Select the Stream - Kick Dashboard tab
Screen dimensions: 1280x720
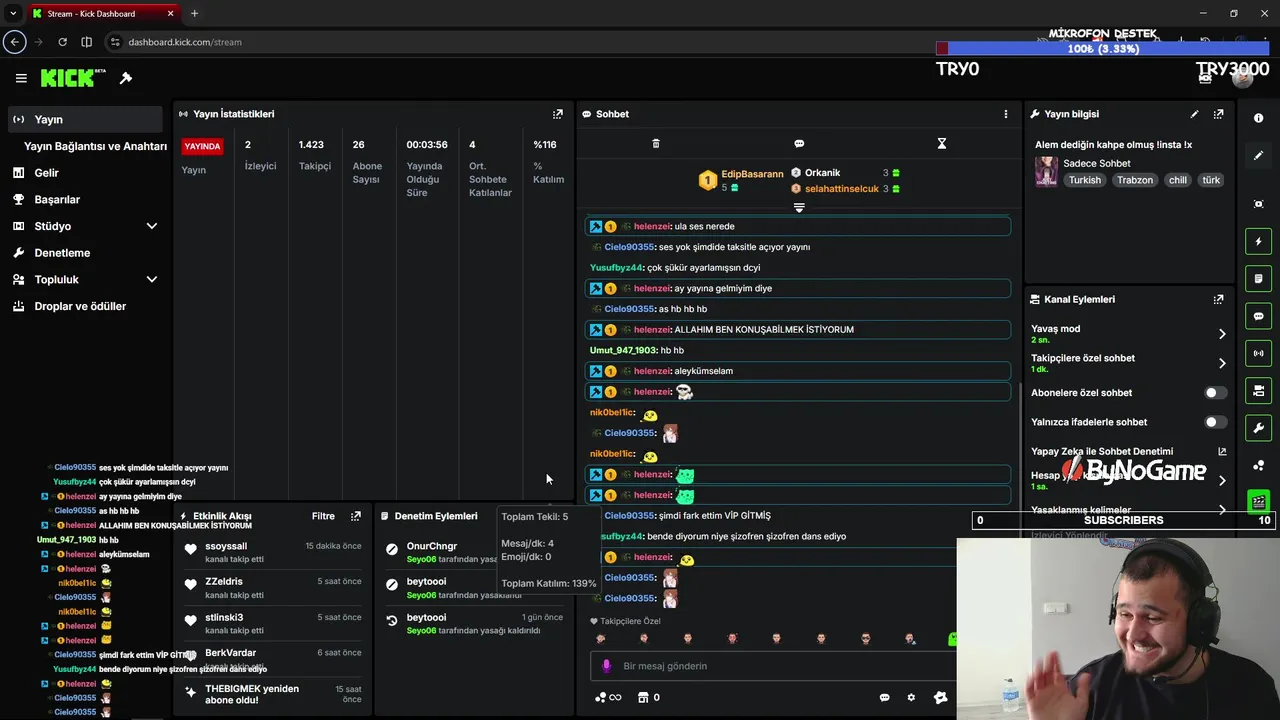102,13
